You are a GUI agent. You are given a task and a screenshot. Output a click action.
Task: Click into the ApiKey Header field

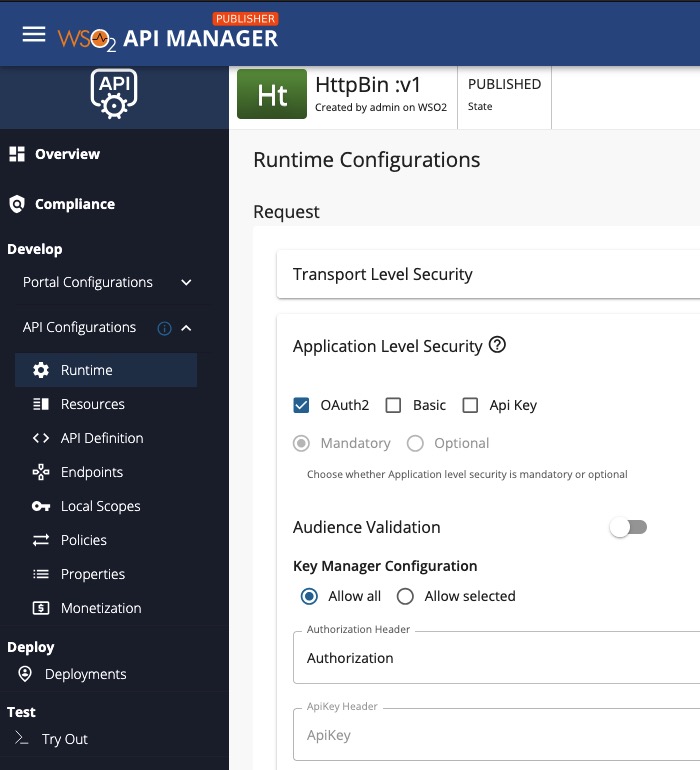[496, 735]
